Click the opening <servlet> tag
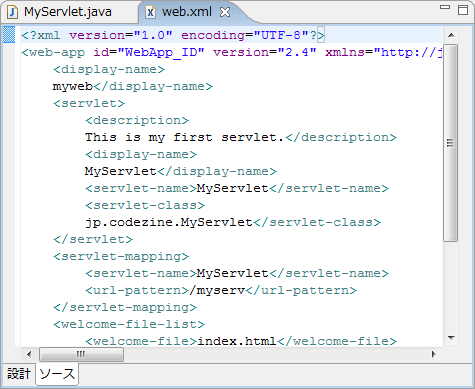This screenshot has width=475, height=389. coord(89,103)
